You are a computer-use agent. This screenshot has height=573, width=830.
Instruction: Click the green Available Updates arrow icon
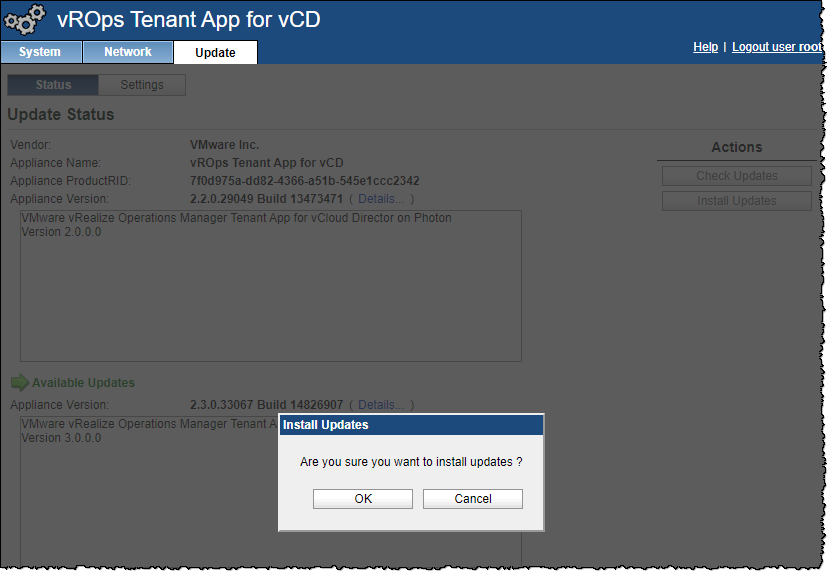[x=20, y=383]
